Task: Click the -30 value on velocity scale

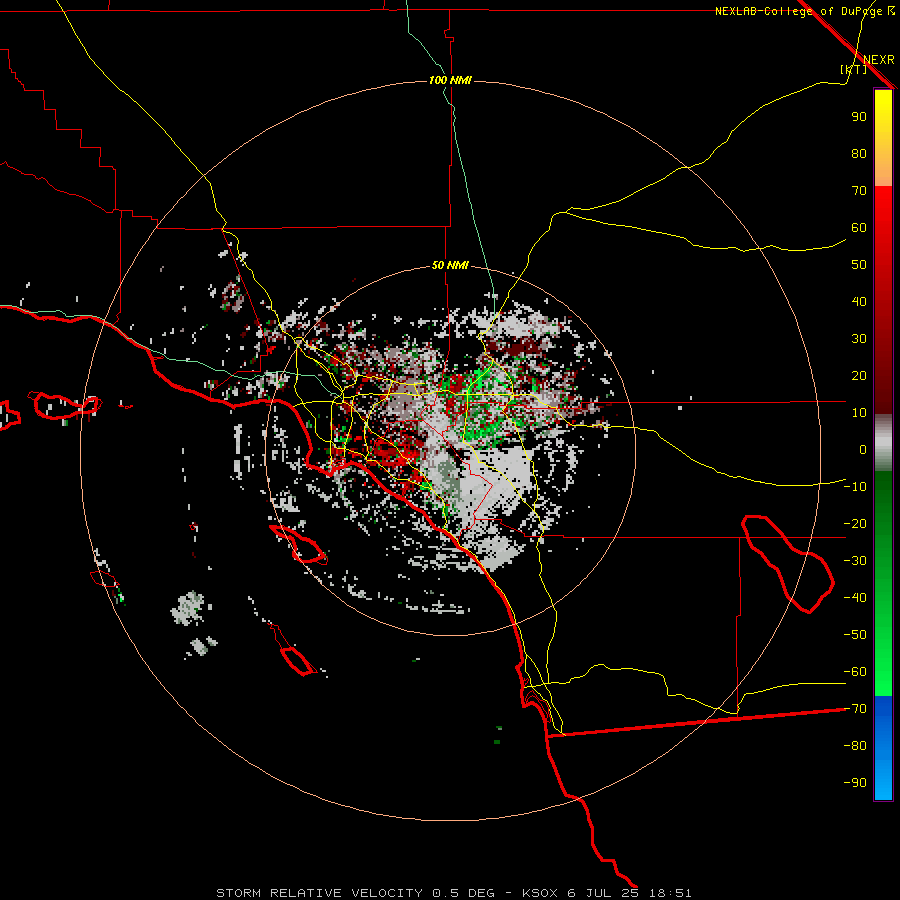Action: pyautogui.click(x=855, y=561)
